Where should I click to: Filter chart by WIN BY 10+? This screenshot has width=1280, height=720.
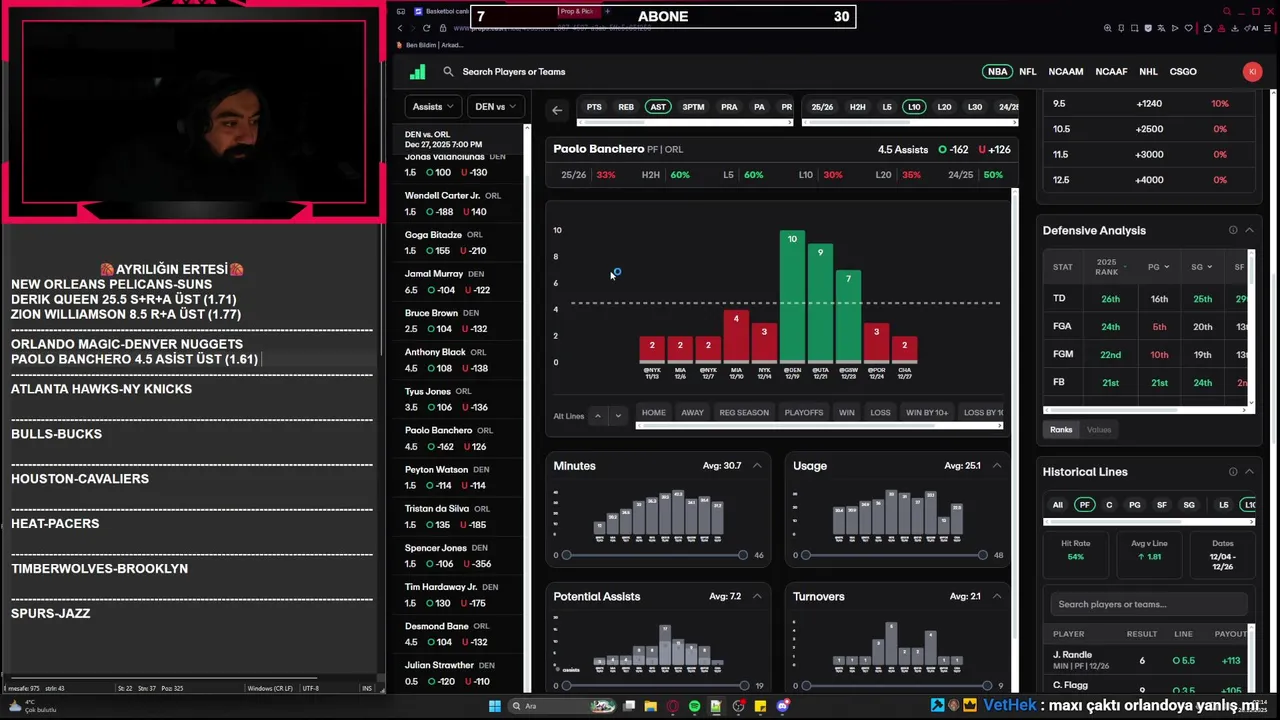point(927,412)
